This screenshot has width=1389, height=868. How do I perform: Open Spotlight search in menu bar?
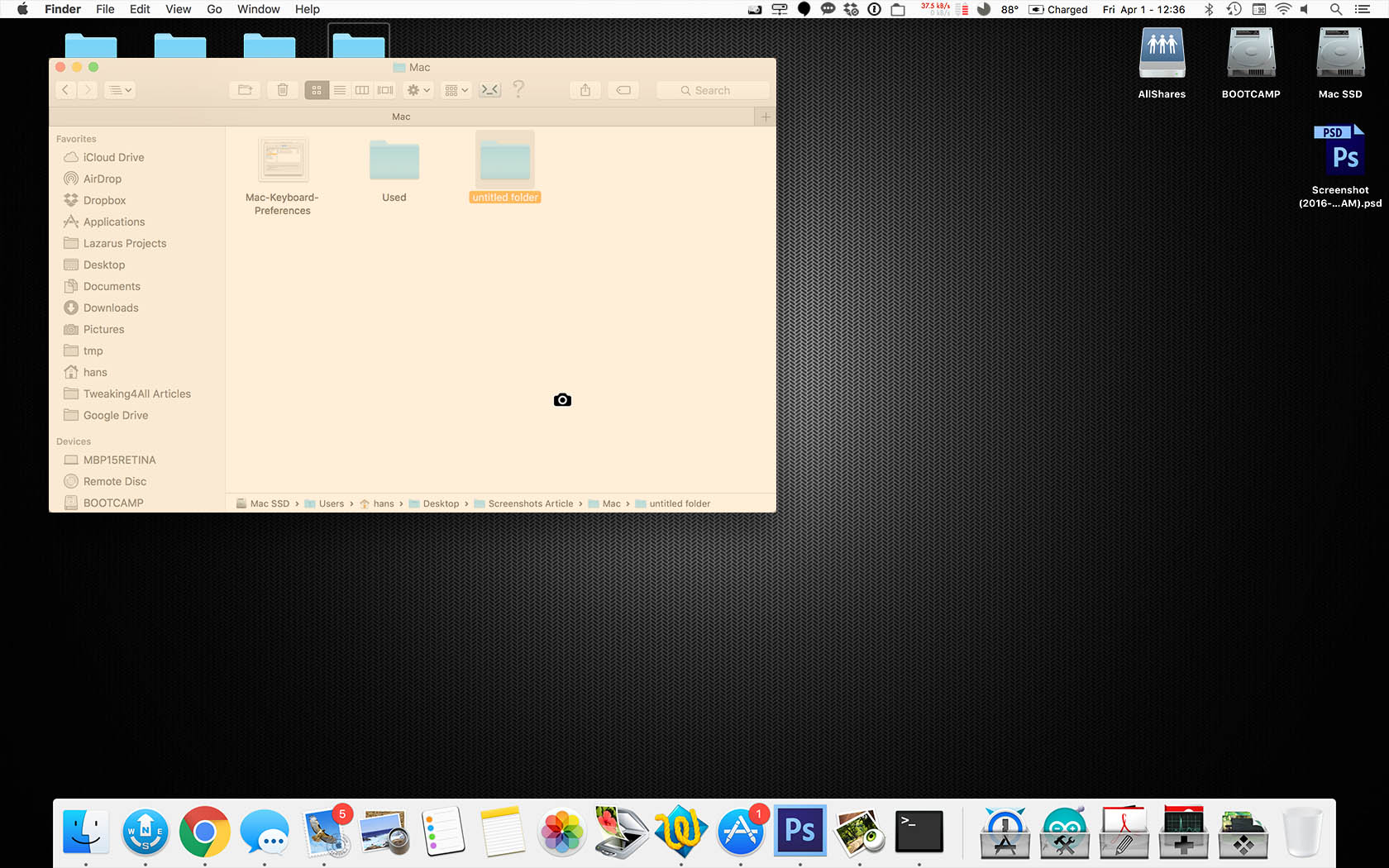point(1335,9)
